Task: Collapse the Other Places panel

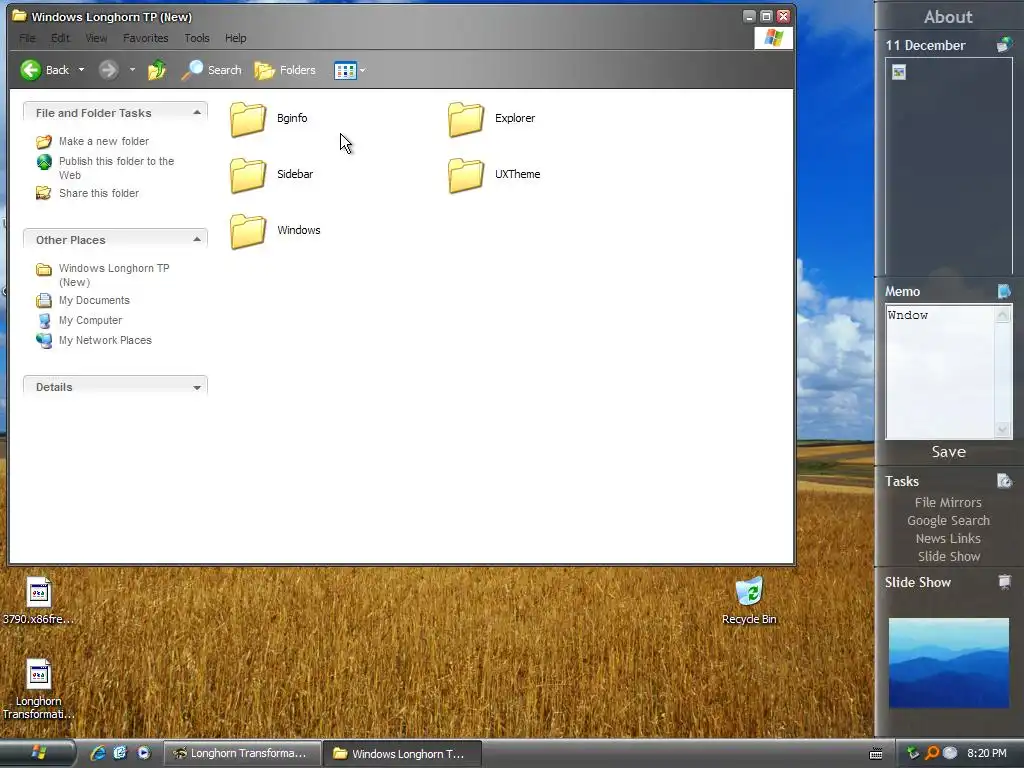Action: pyautogui.click(x=197, y=240)
